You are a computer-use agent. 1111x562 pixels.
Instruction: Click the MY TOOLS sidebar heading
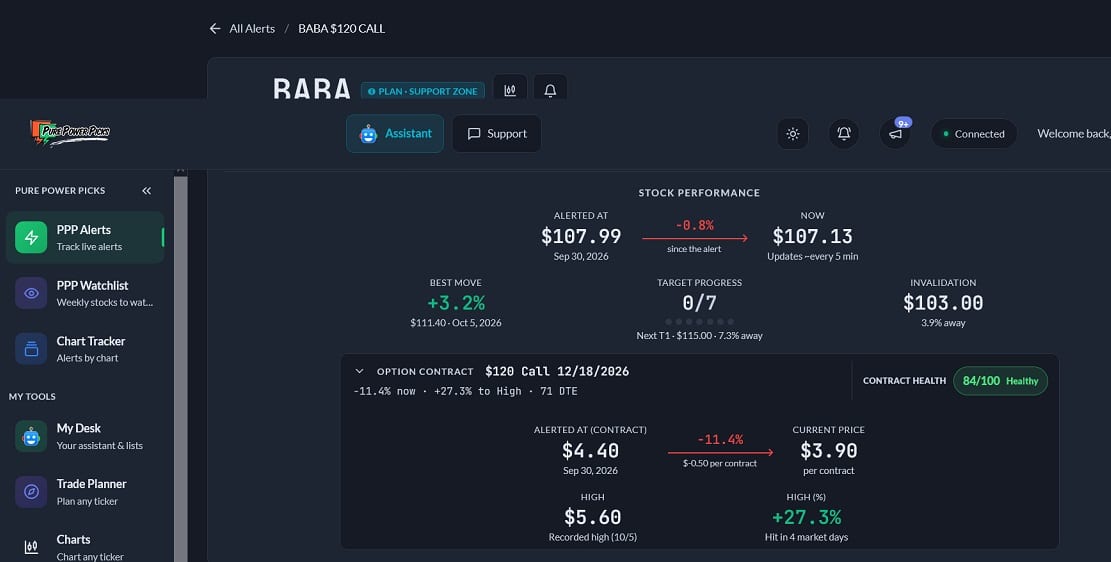(x=32, y=396)
